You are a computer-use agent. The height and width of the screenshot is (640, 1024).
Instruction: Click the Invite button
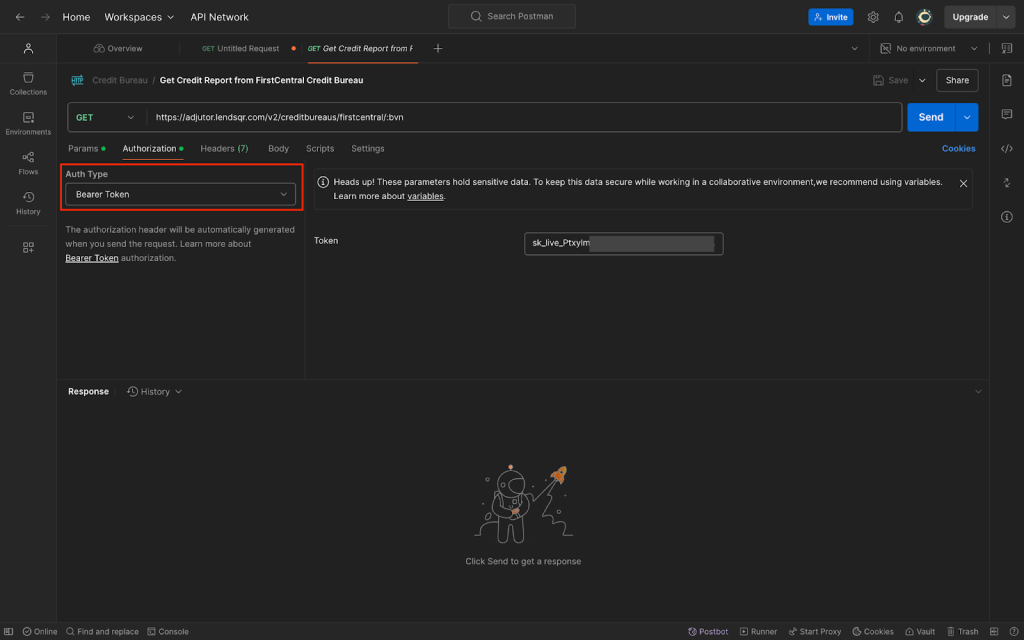tap(831, 17)
